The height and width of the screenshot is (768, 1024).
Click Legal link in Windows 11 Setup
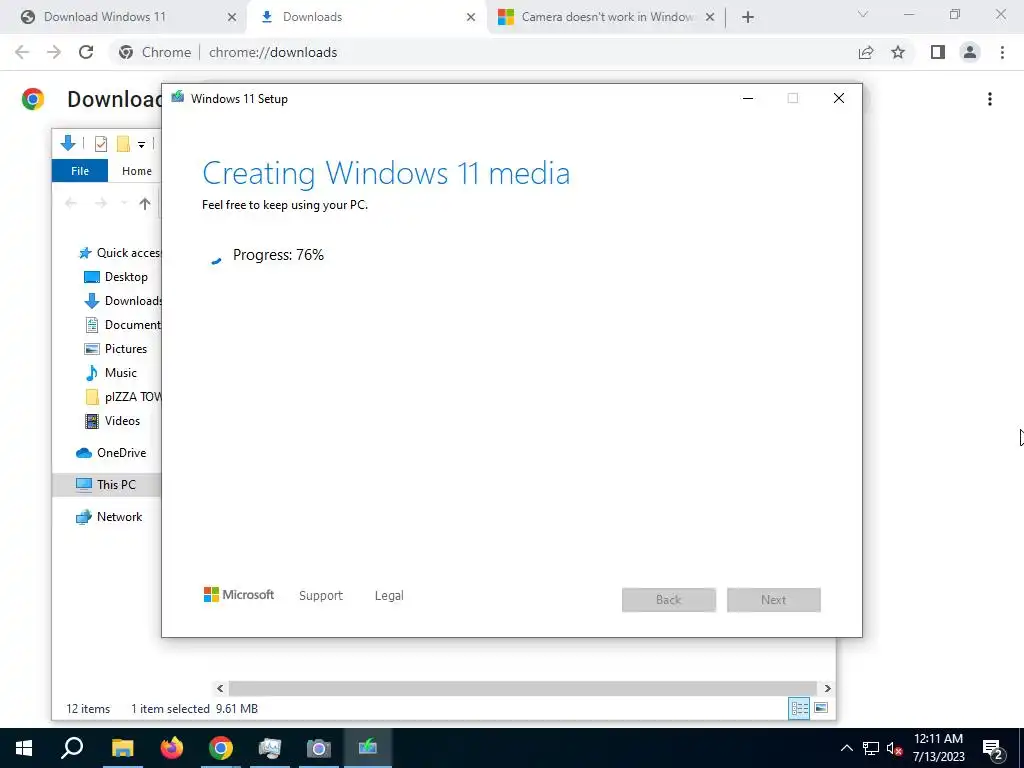click(x=389, y=596)
